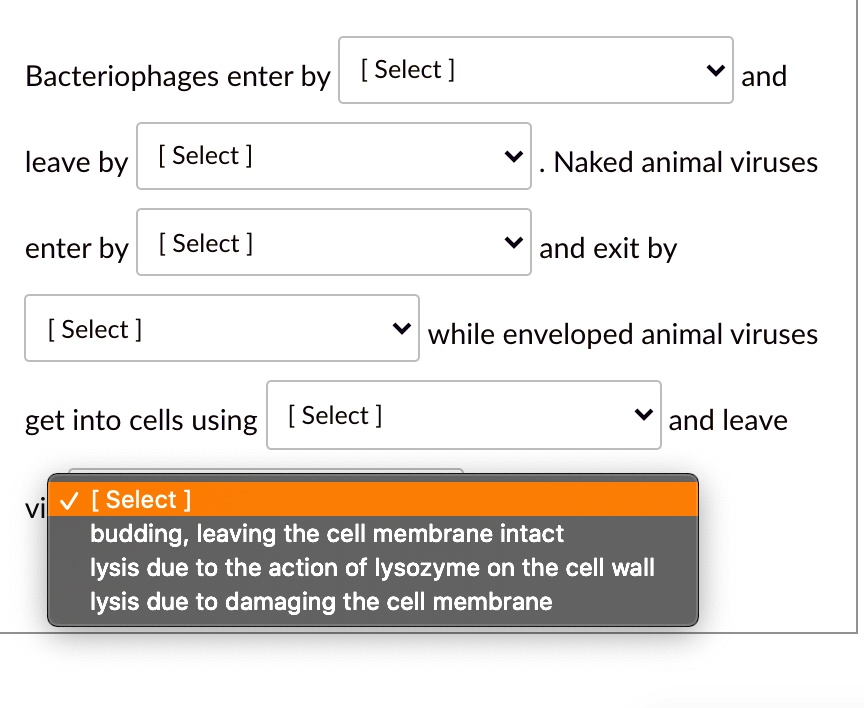
Task: Open the dropdown before "while enveloped animal viruses"
Action: pyautogui.click(x=222, y=328)
